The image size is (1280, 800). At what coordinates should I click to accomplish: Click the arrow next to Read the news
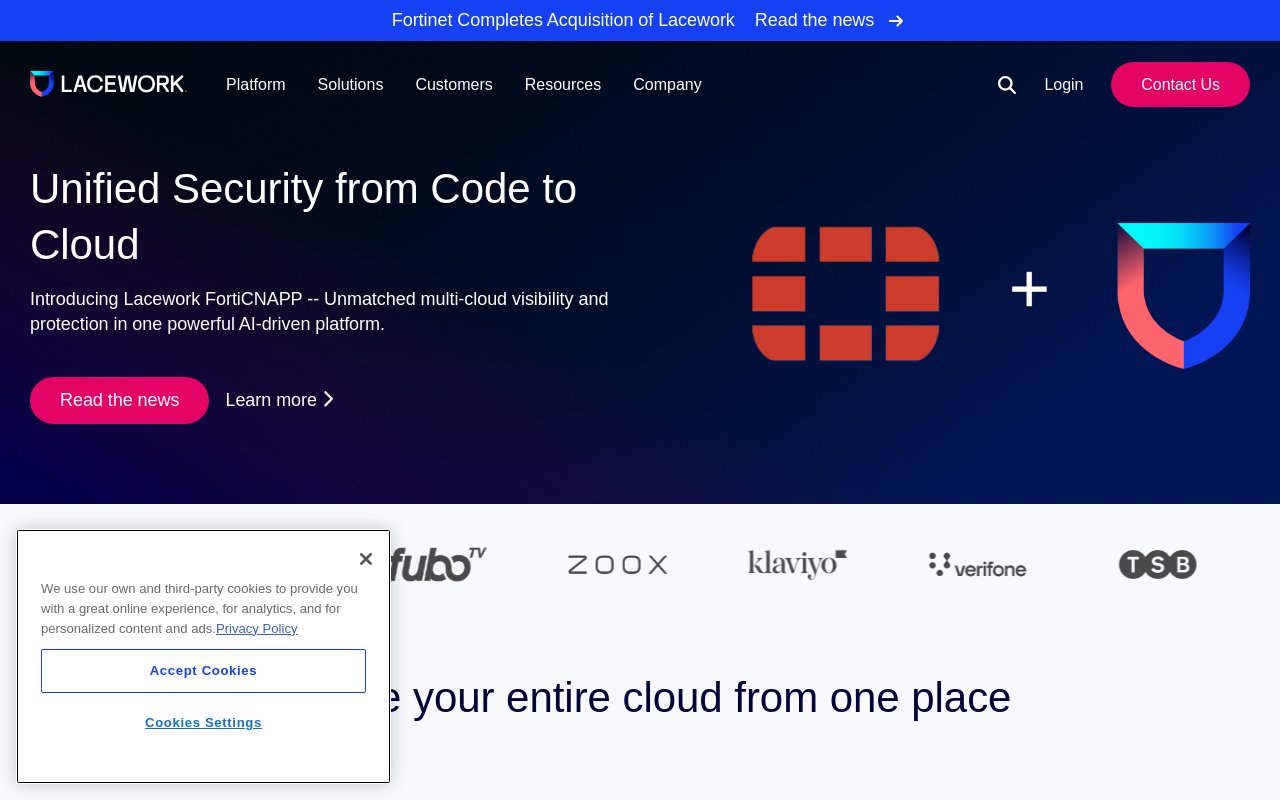[x=896, y=20]
